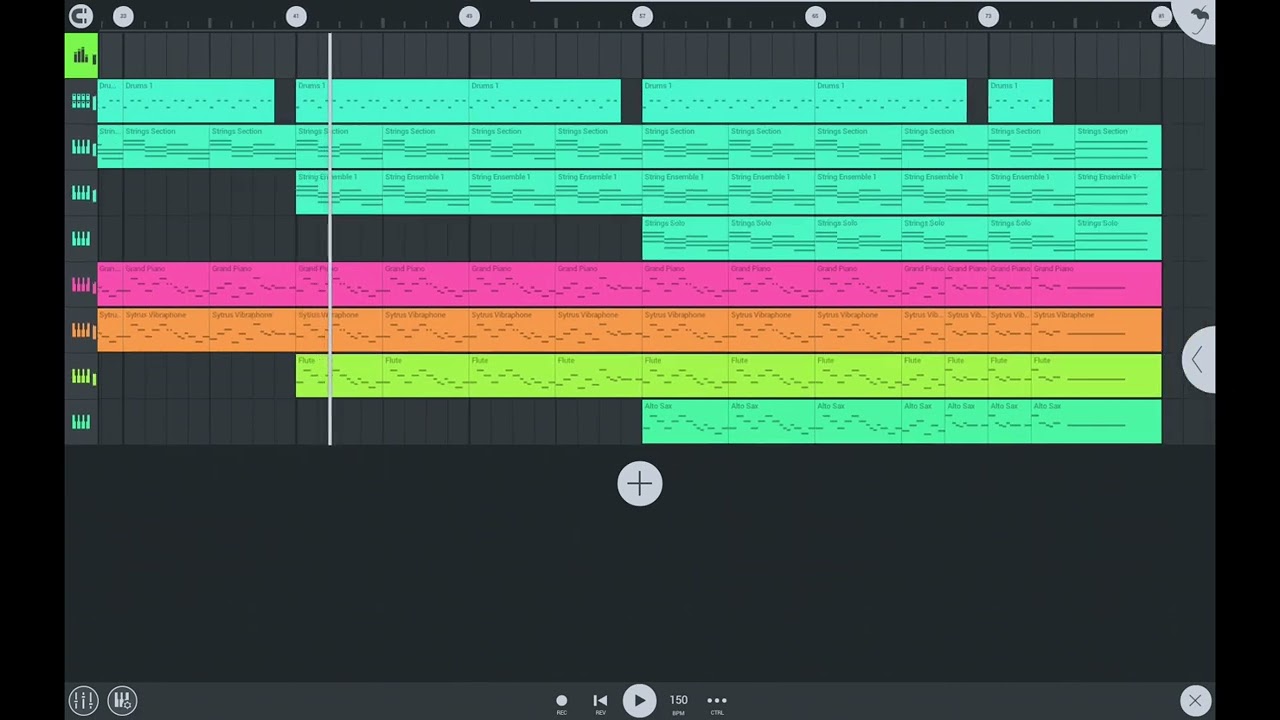The image size is (1280, 720).
Task: Open the instrument keyboard settings icon
Action: coord(122,700)
